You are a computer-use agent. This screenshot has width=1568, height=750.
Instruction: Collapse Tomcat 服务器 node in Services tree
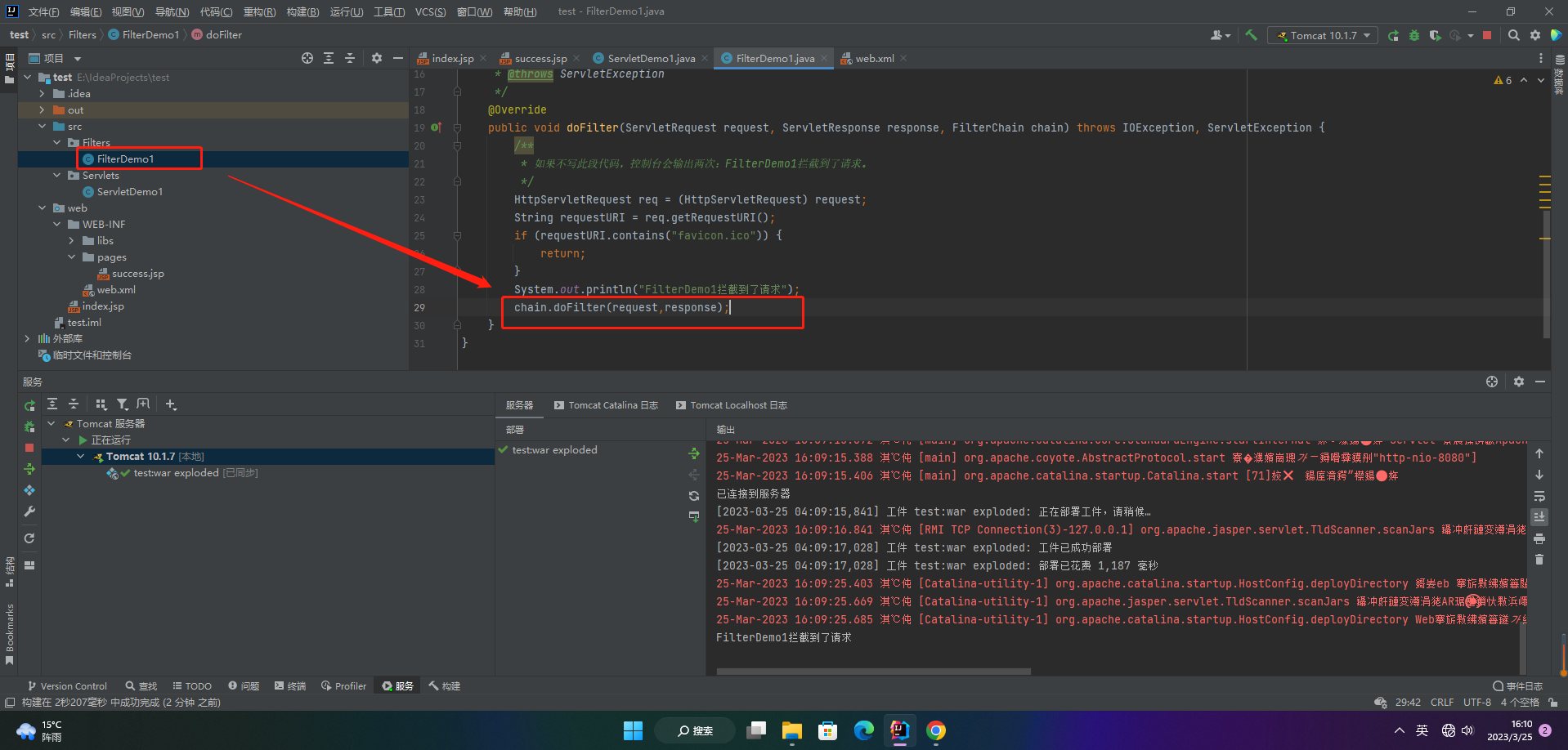pyautogui.click(x=52, y=423)
